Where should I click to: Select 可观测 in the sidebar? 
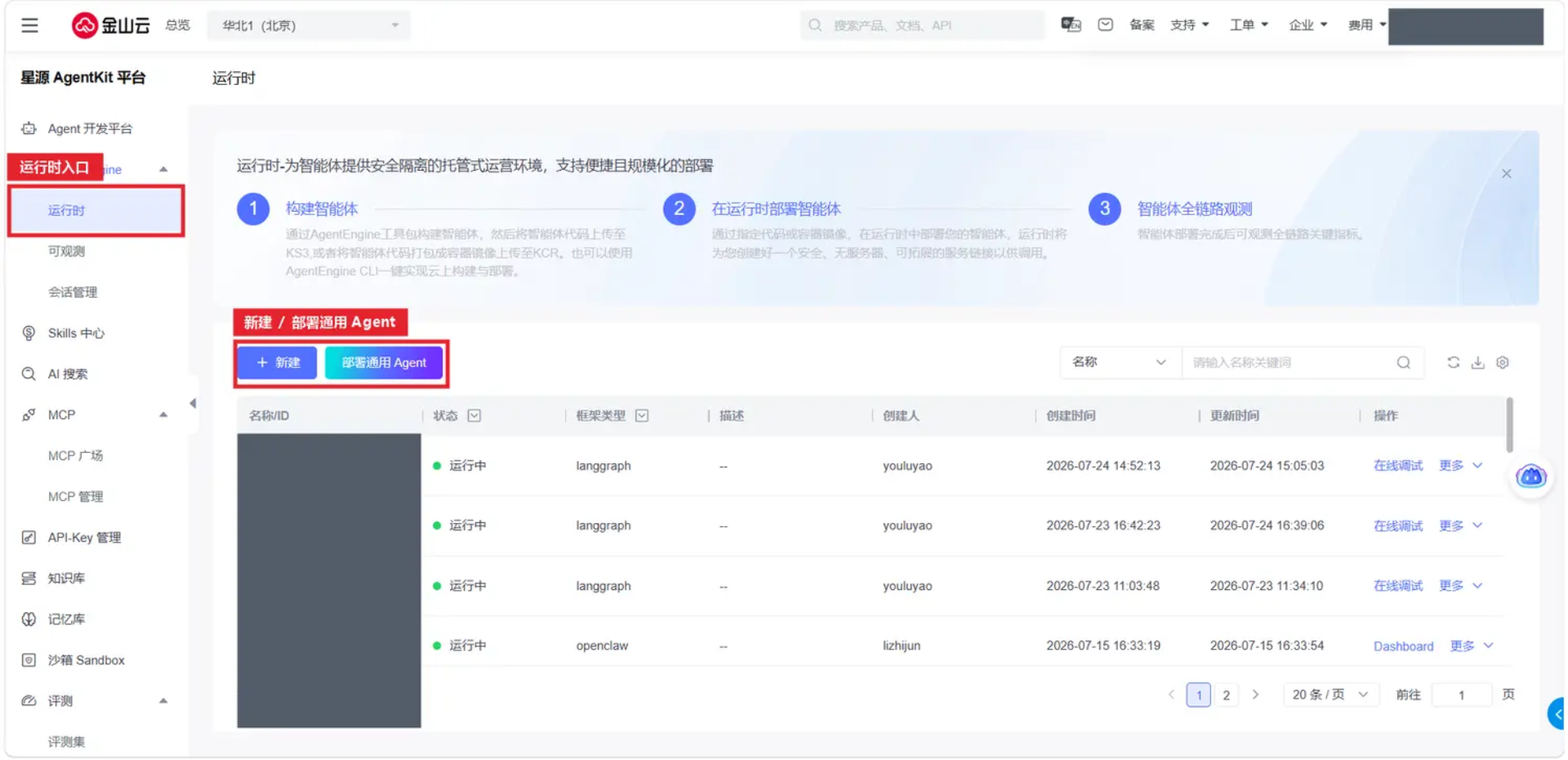click(66, 251)
